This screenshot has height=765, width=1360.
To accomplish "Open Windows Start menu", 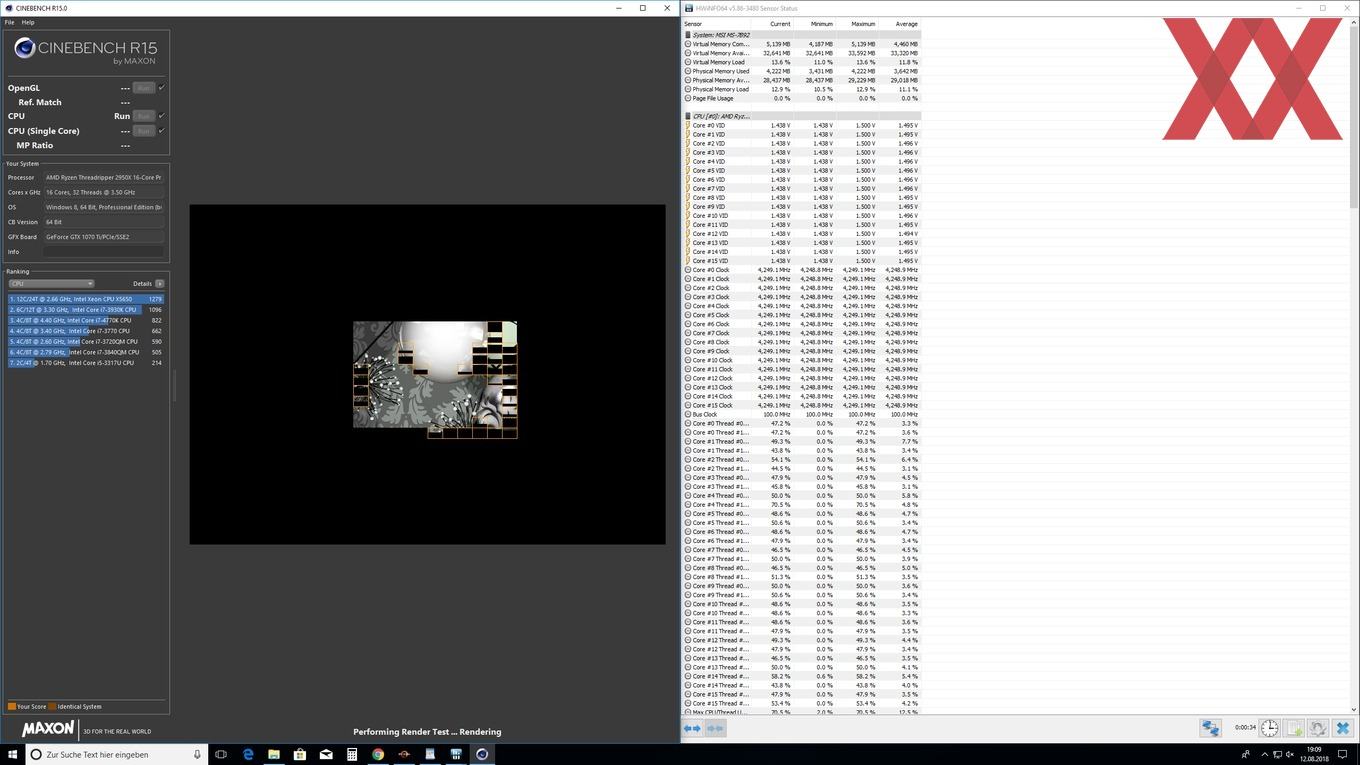I will [12, 754].
